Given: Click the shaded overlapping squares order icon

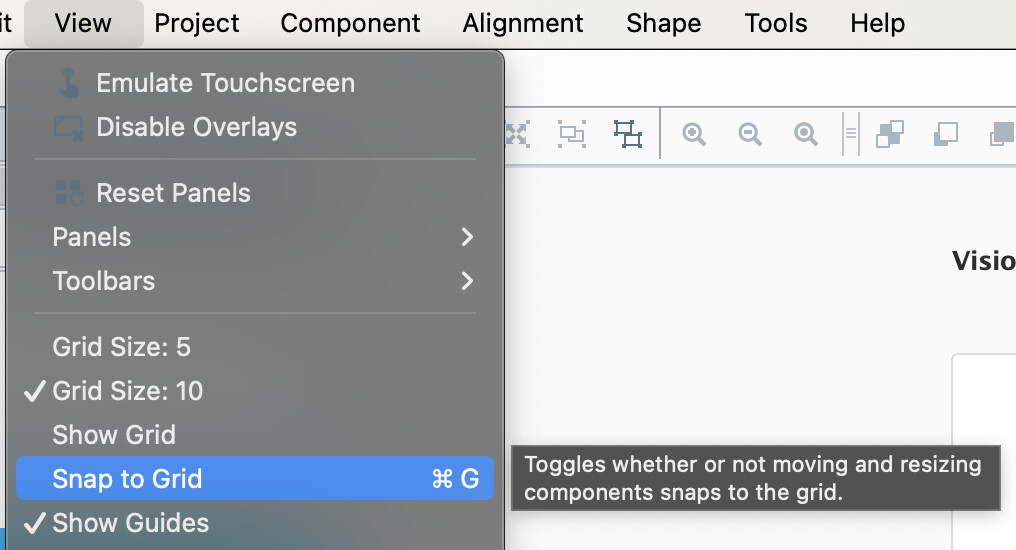Looking at the screenshot, I should tap(889, 134).
